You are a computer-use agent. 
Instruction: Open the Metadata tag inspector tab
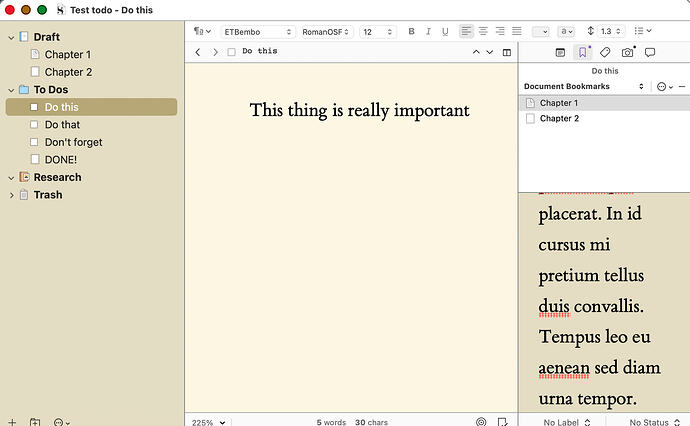click(605, 52)
